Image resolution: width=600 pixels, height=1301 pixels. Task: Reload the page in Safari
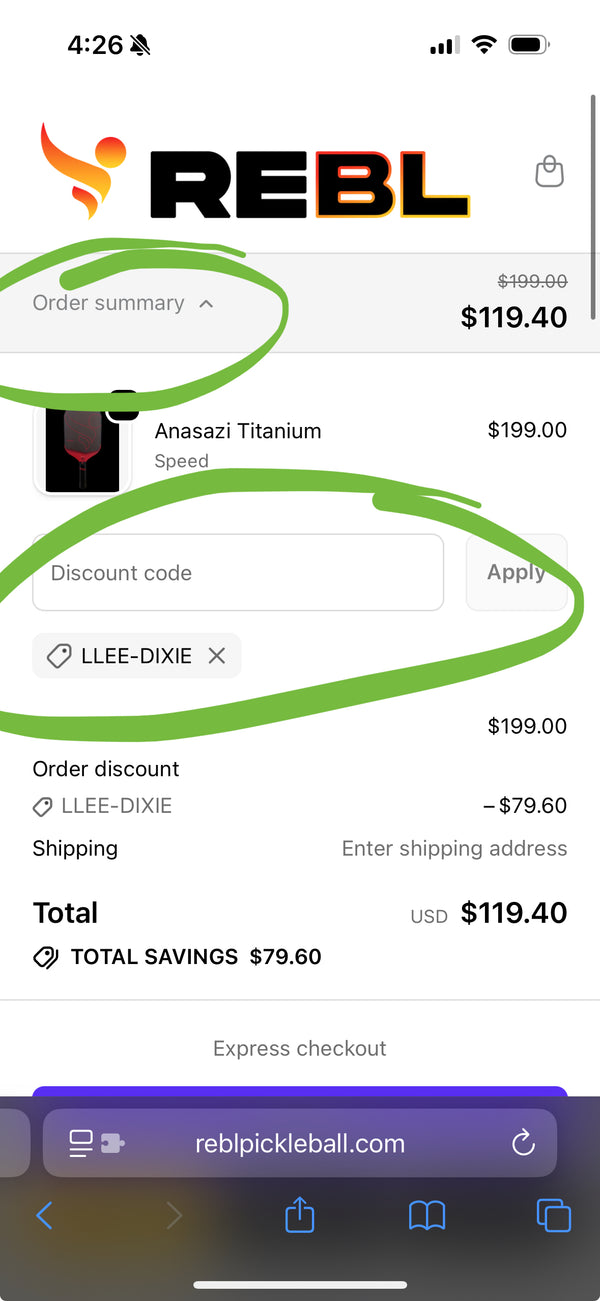(523, 1143)
